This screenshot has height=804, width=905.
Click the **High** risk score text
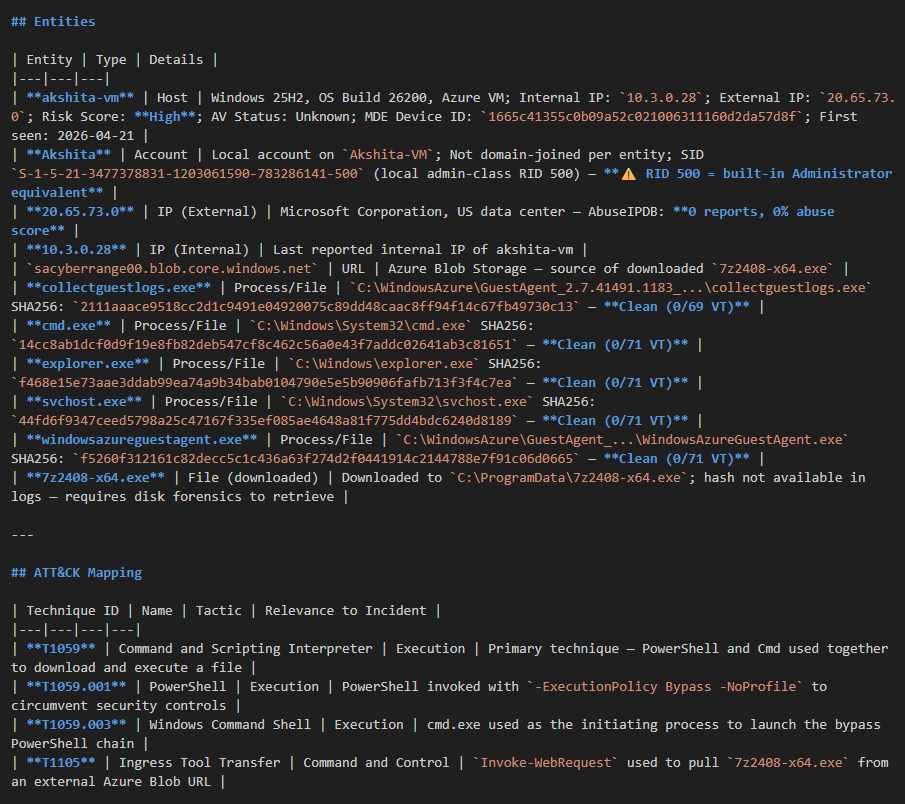pyautogui.click(x=165, y=117)
